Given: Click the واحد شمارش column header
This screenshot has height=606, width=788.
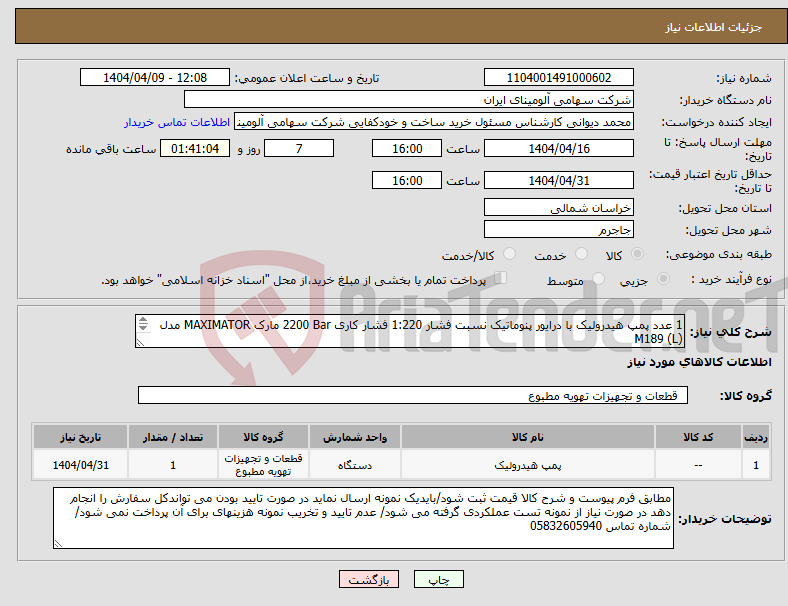Looking at the screenshot, I should [355, 437].
